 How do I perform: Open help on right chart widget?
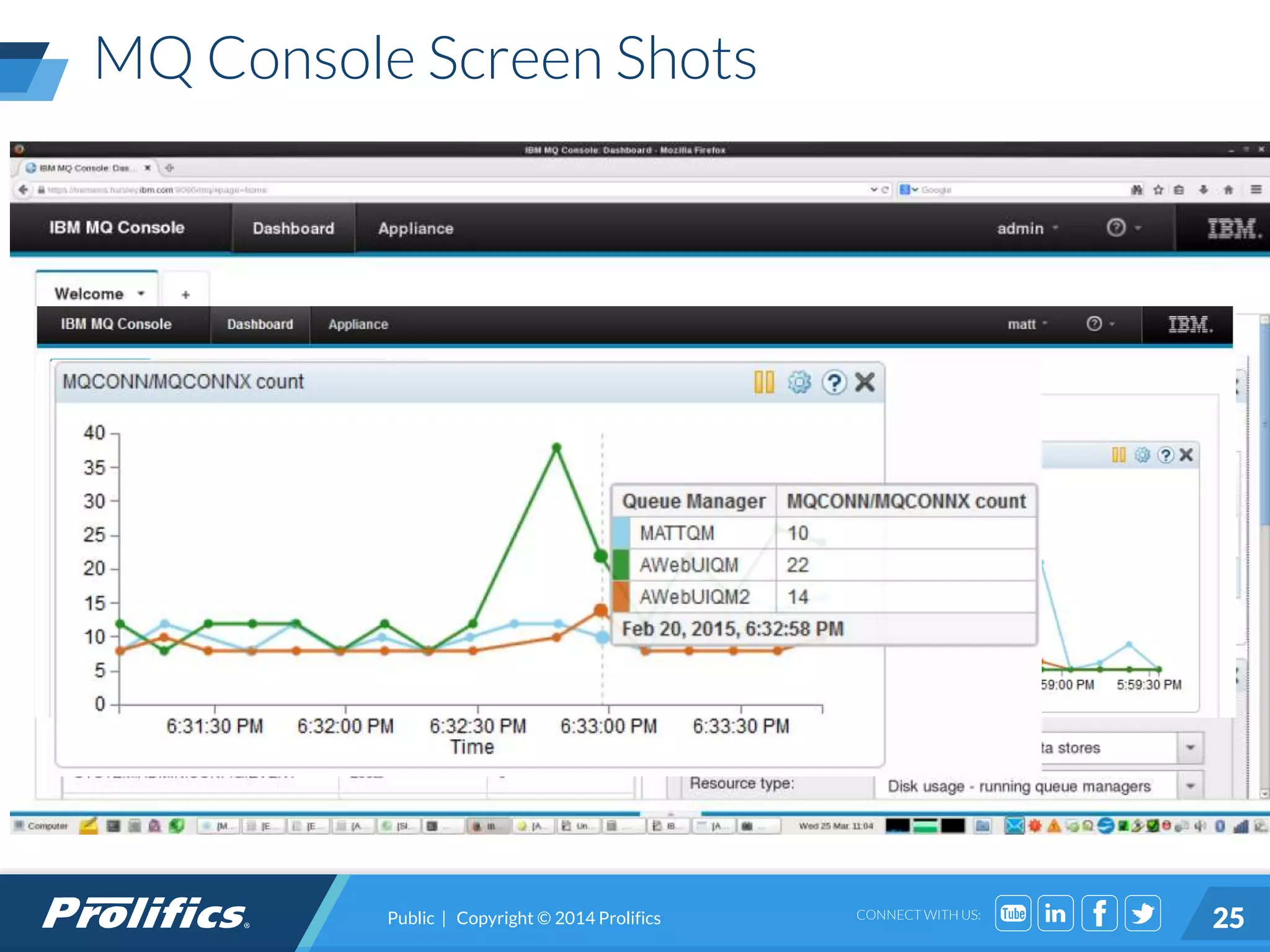coord(1166,455)
